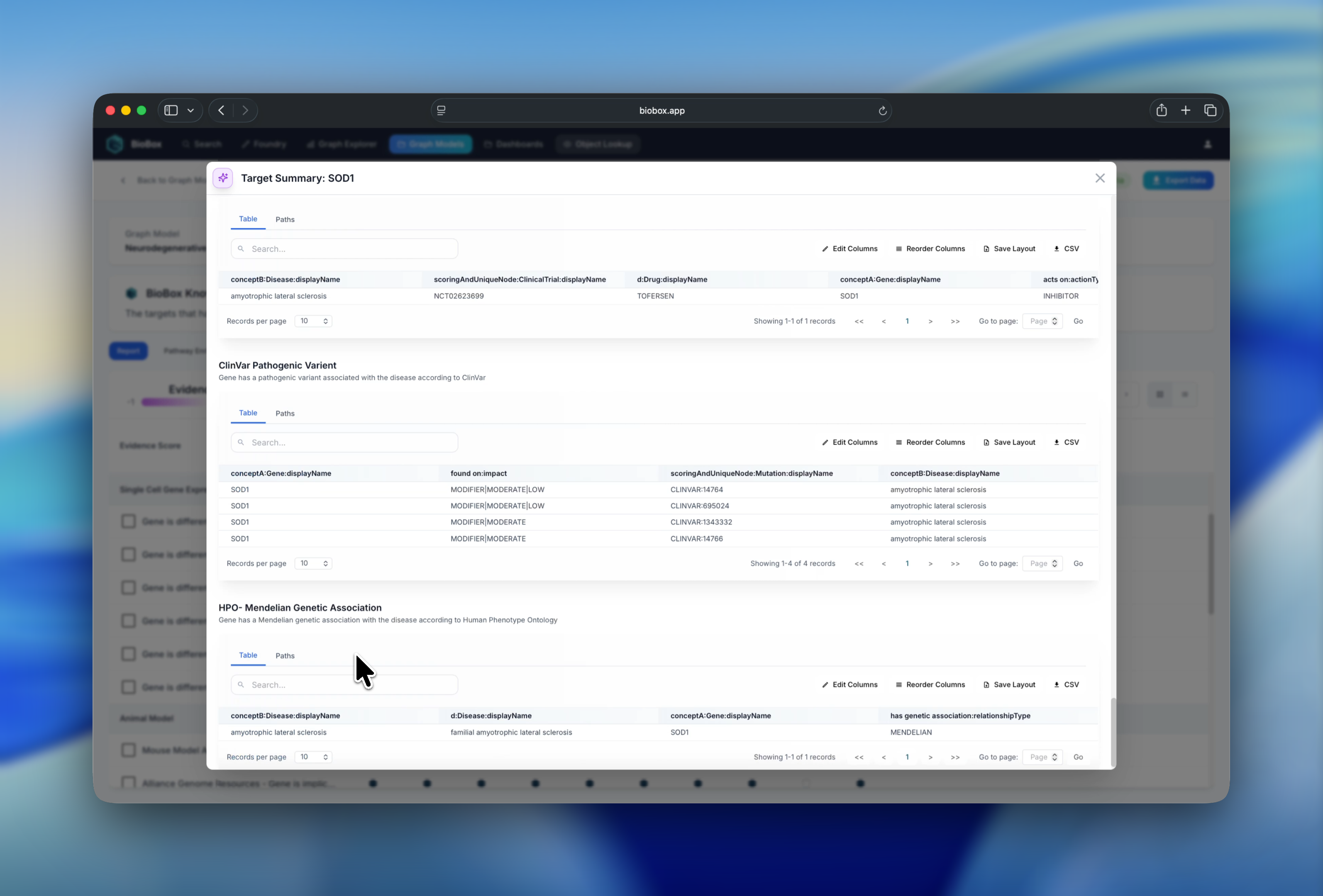Viewport: 1323px width, 896px height.
Task: Click Save Layout in HPO Mendelian table
Action: click(1009, 684)
